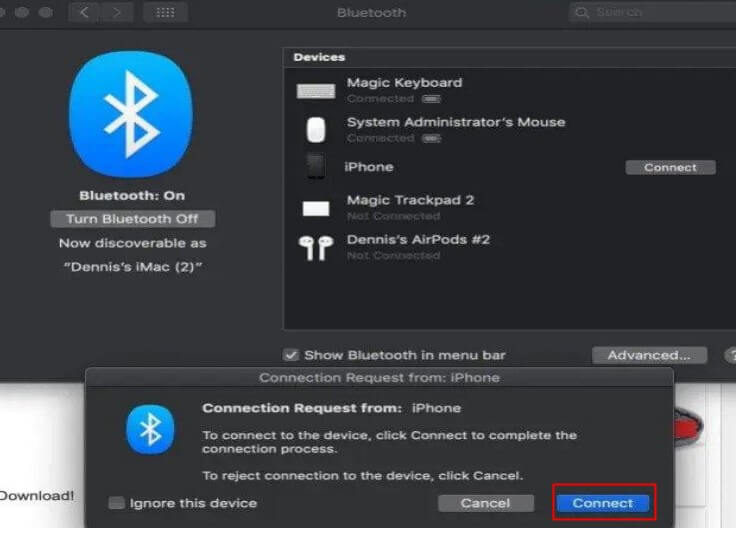Select Dennis's AirPods #2 name
The height and width of the screenshot is (534, 741).
418,240
